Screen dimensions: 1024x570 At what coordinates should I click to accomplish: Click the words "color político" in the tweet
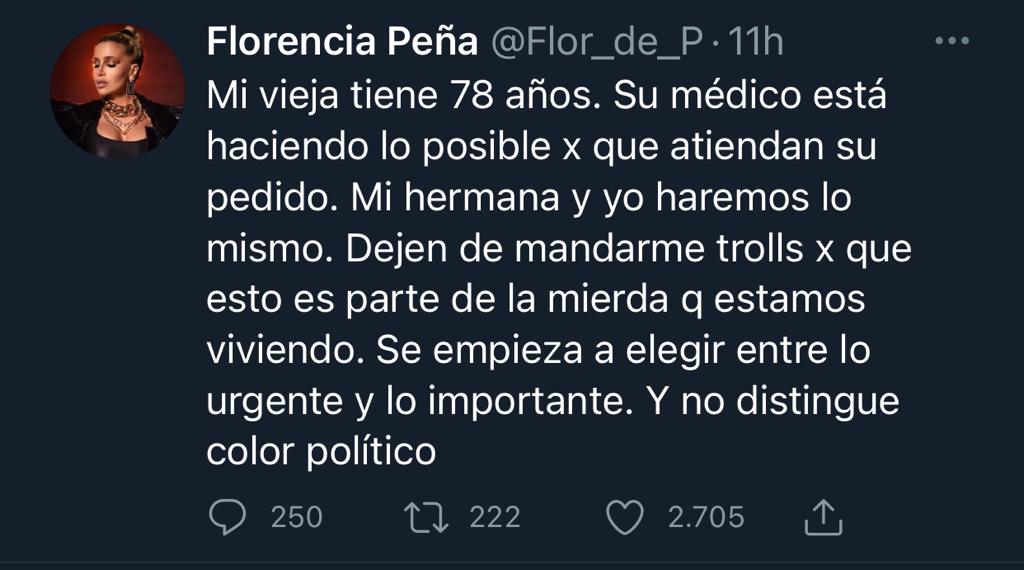321,451
